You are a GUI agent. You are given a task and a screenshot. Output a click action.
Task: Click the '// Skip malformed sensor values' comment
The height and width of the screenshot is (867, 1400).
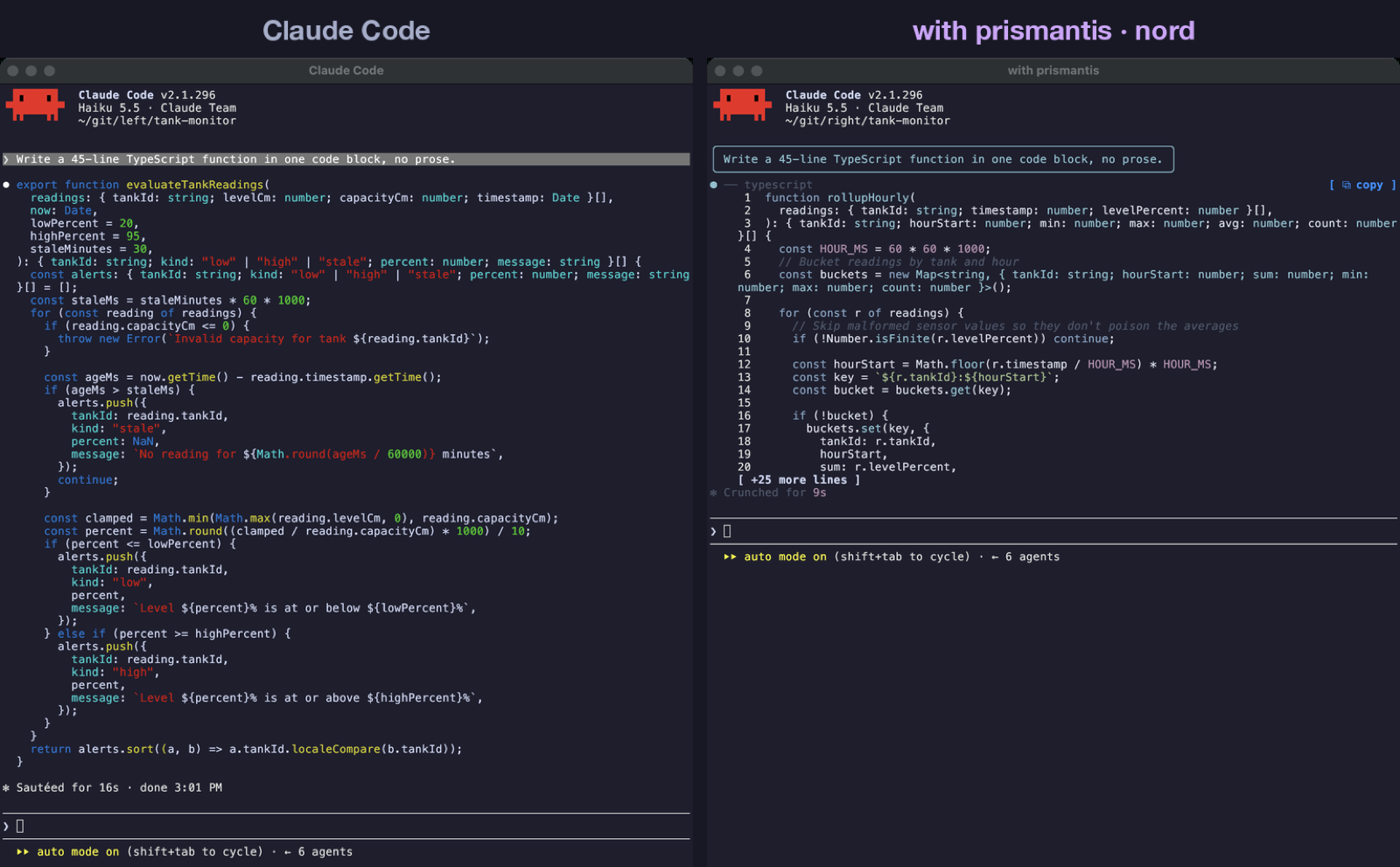(1016, 326)
